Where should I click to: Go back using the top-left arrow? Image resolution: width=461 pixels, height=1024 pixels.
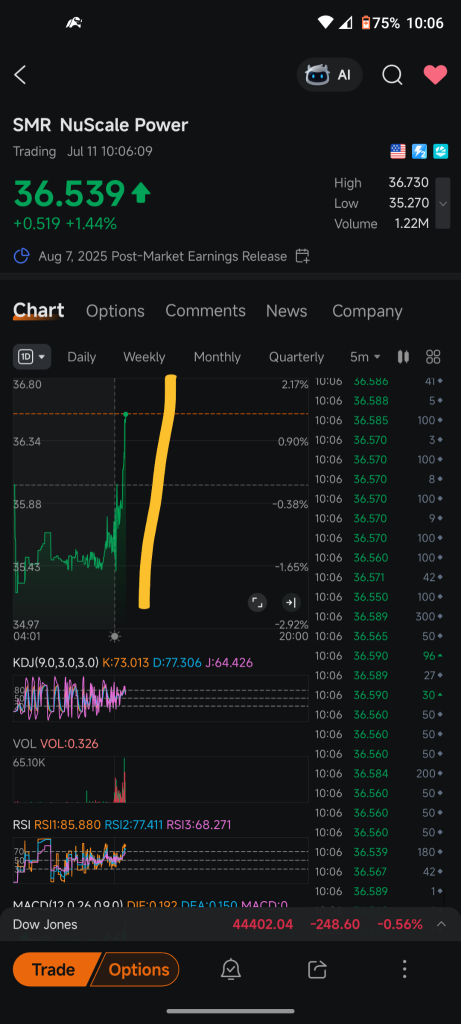[x=20, y=75]
